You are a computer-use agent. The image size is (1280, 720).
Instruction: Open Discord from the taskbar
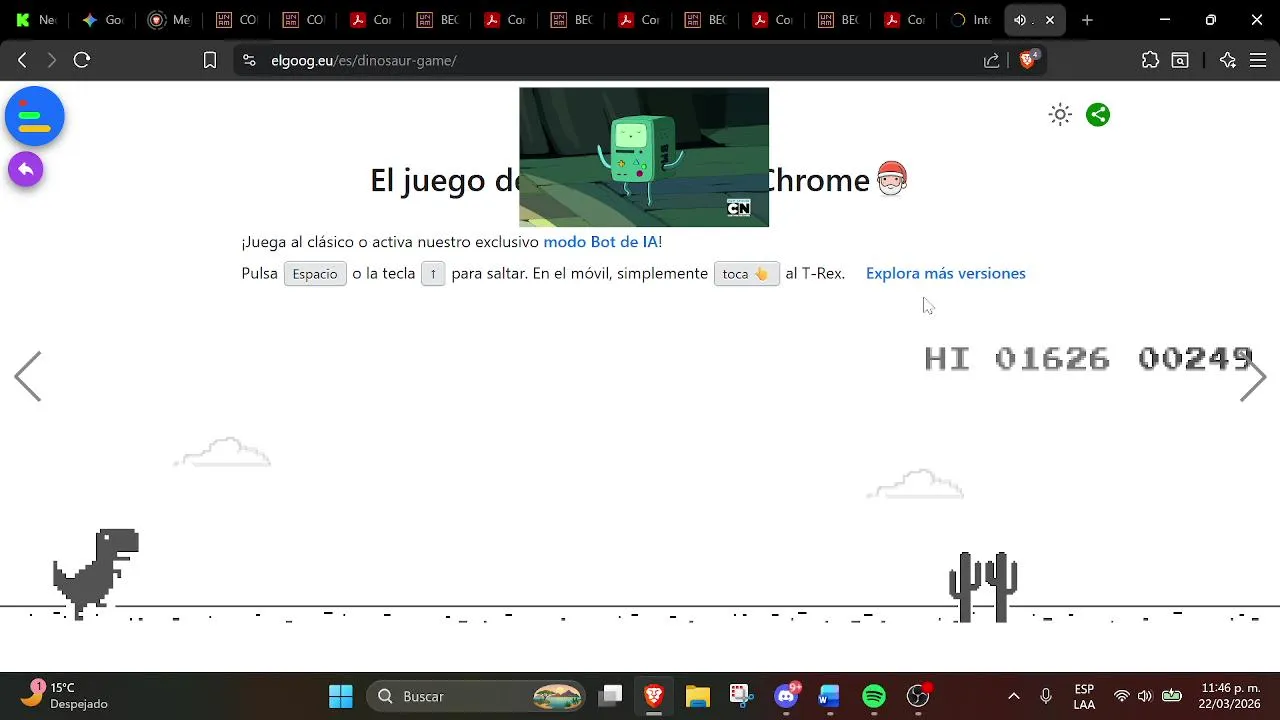point(786,696)
